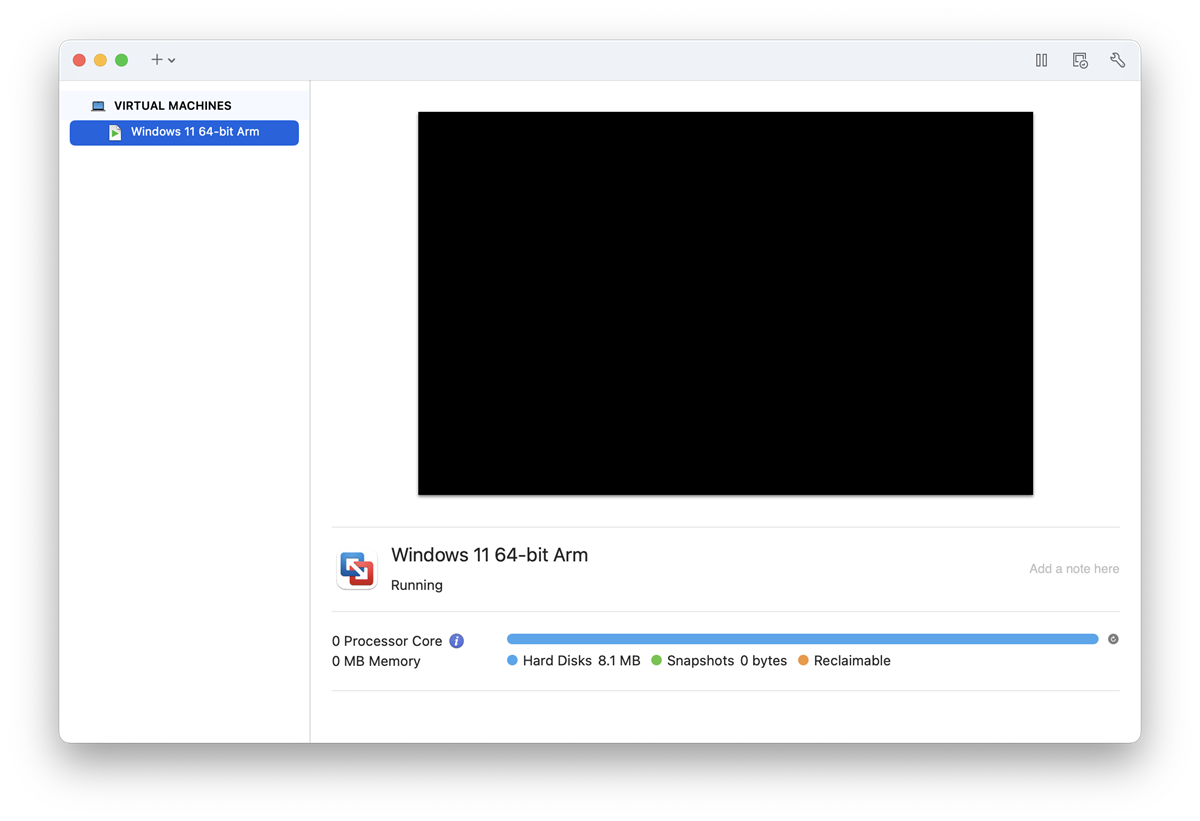Click the Snapshots green legend dot
The height and width of the screenshot is (821, 1200).
click(657, 660)
